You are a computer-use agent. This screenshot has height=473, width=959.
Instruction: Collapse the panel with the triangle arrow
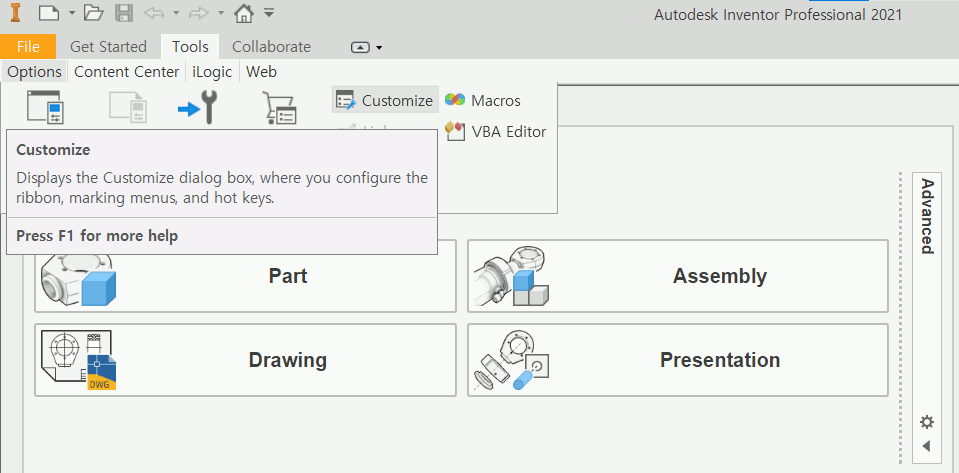coord(926,446)
